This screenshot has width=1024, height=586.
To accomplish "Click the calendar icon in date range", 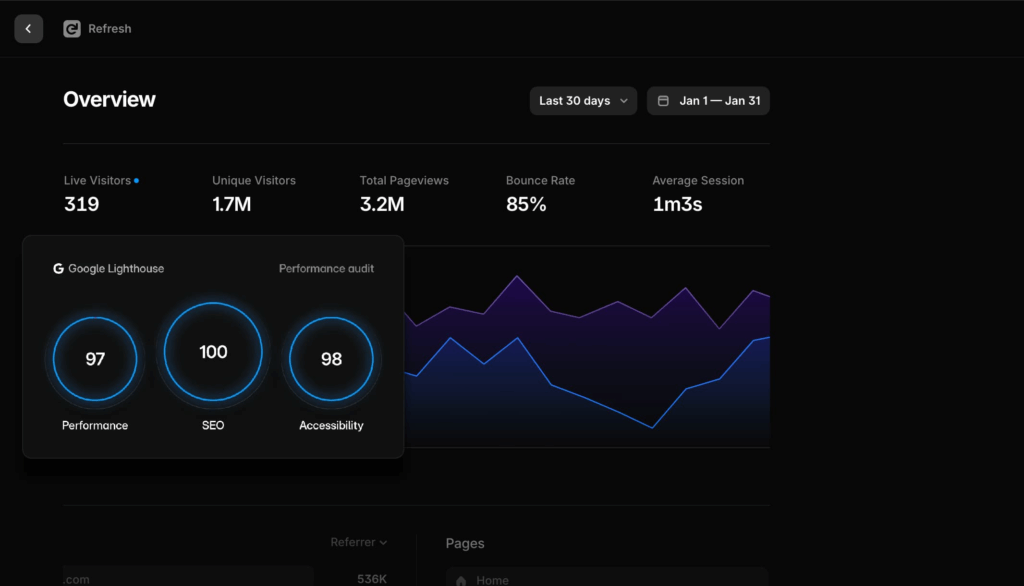I will point(663,101).
